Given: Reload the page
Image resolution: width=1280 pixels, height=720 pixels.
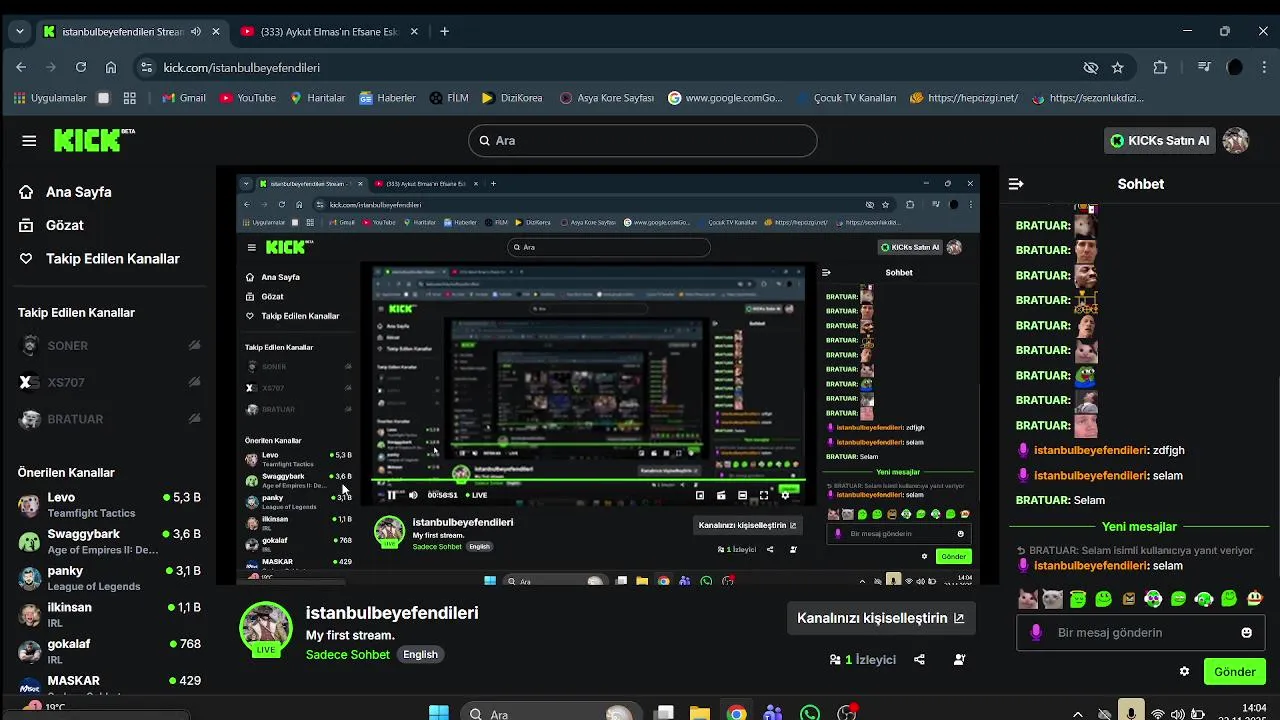Looking at the screenshot, I should [x=81, y=68].
